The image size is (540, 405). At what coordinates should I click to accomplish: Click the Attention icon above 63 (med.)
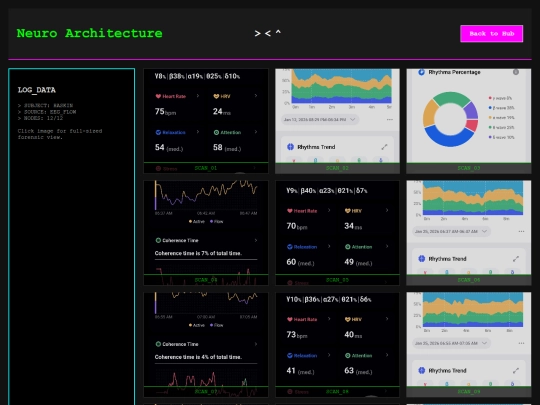[x=347, y=355]
